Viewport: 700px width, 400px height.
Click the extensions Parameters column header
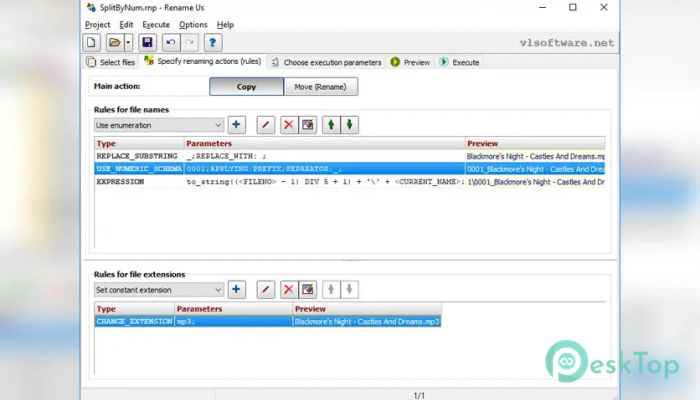pyautogui.click(x=233, y=309)
